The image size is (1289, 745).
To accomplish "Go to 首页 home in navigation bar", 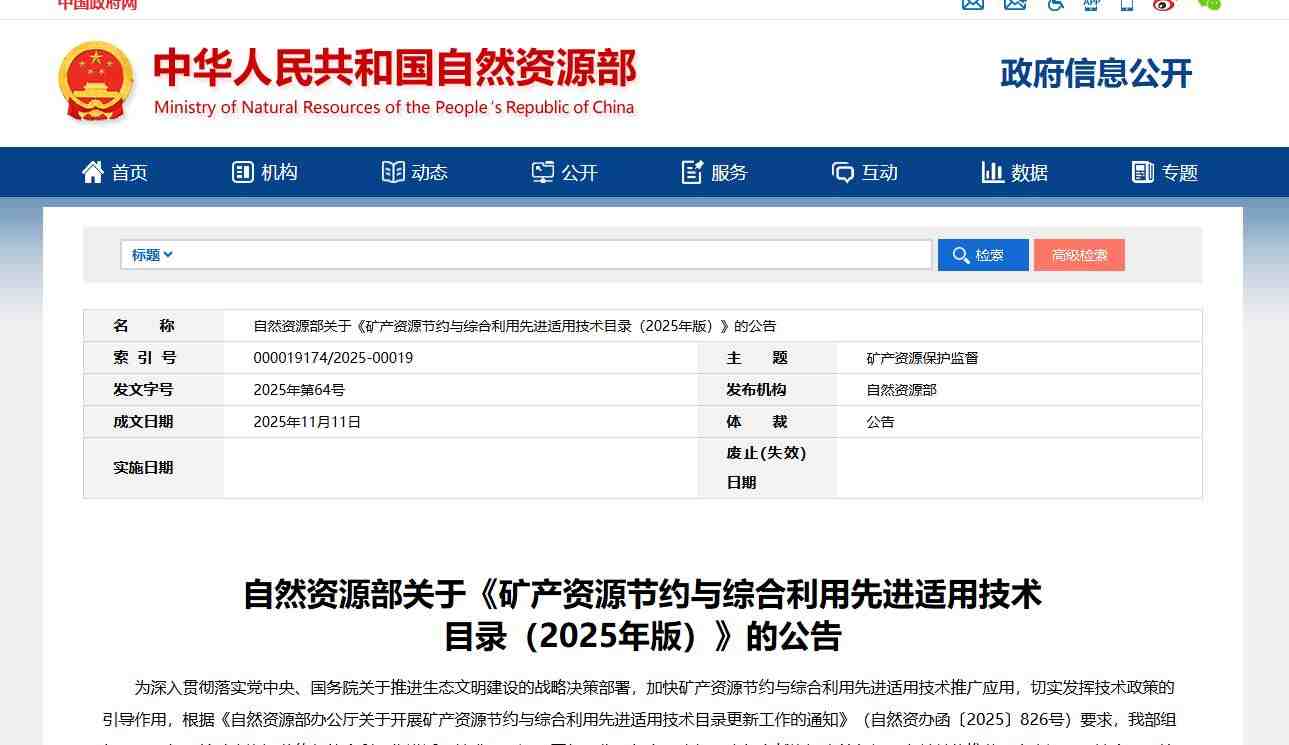I will coord(115,172).
